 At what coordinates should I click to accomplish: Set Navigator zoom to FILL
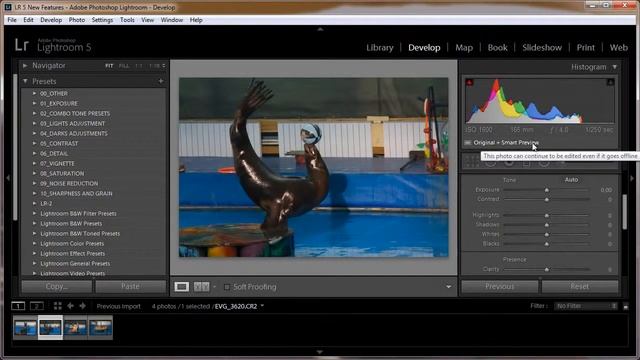point(124,66)
